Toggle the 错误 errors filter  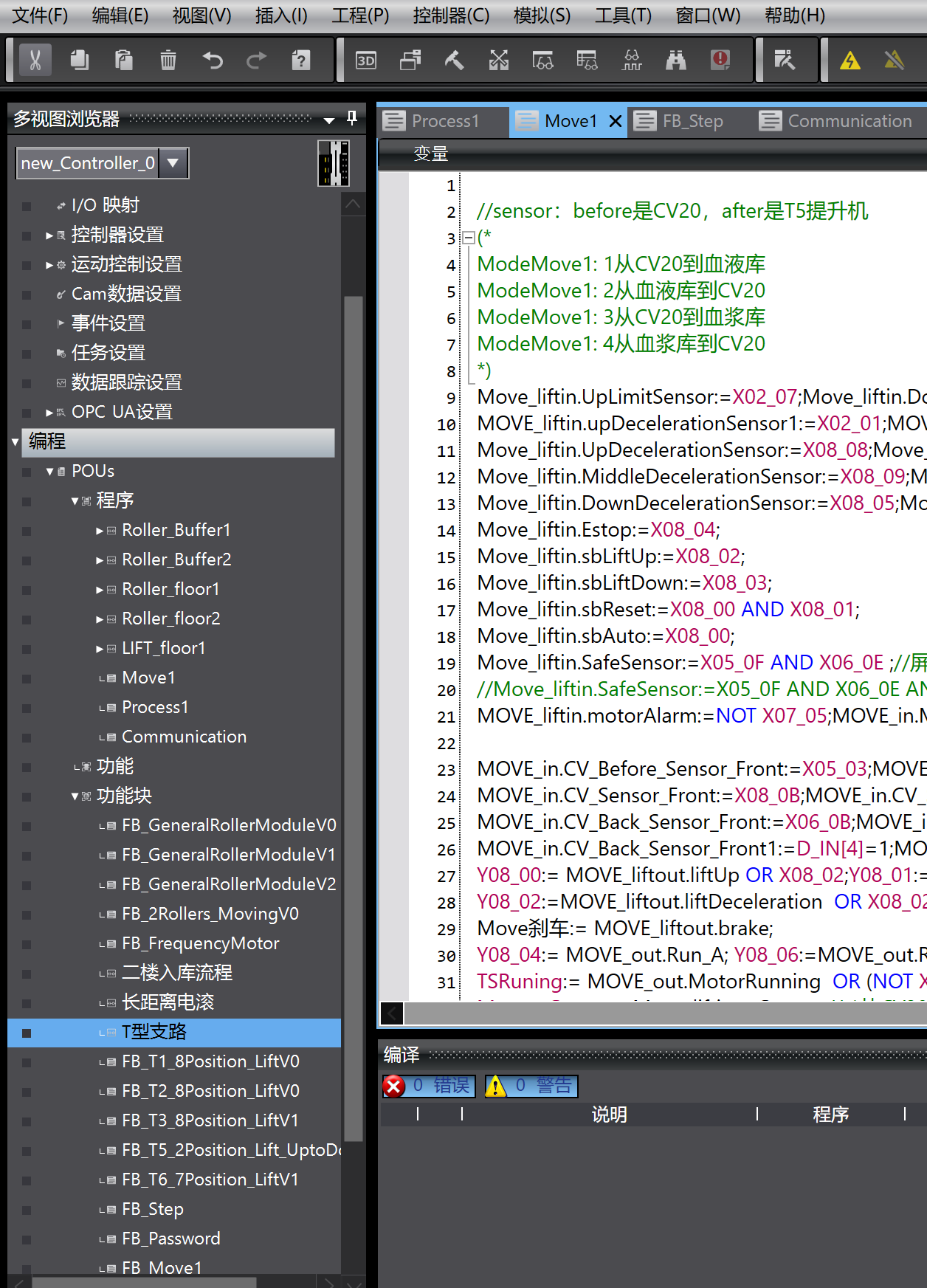point(429,1086)
